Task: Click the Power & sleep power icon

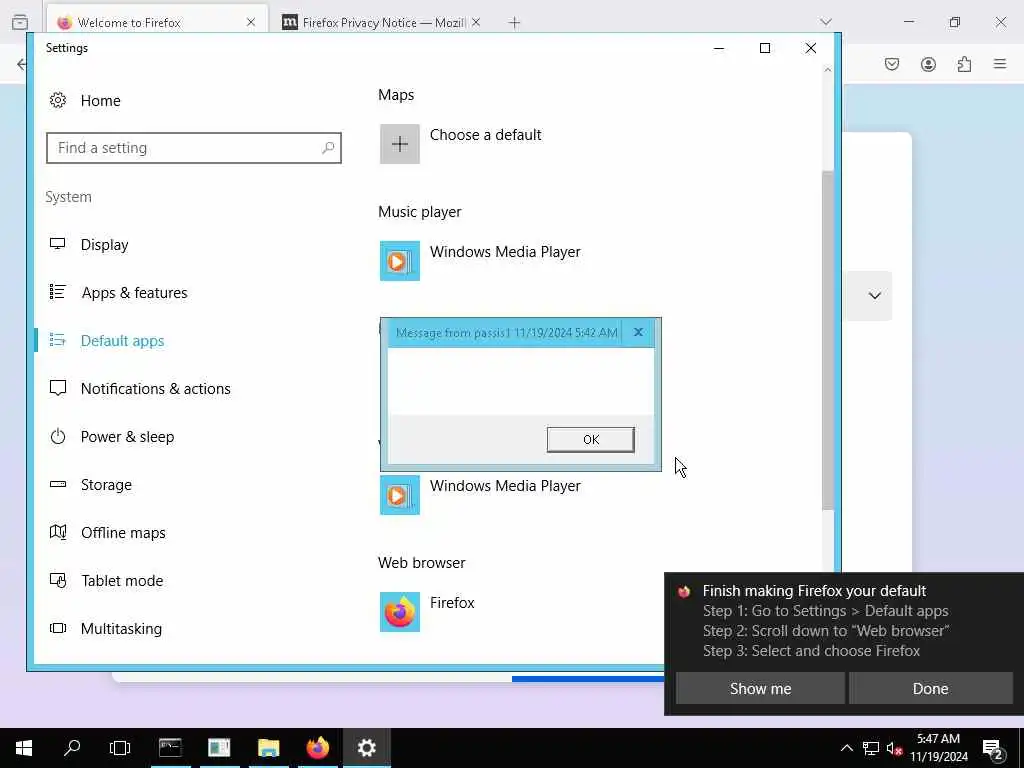Action: click(x=57, y=436)
